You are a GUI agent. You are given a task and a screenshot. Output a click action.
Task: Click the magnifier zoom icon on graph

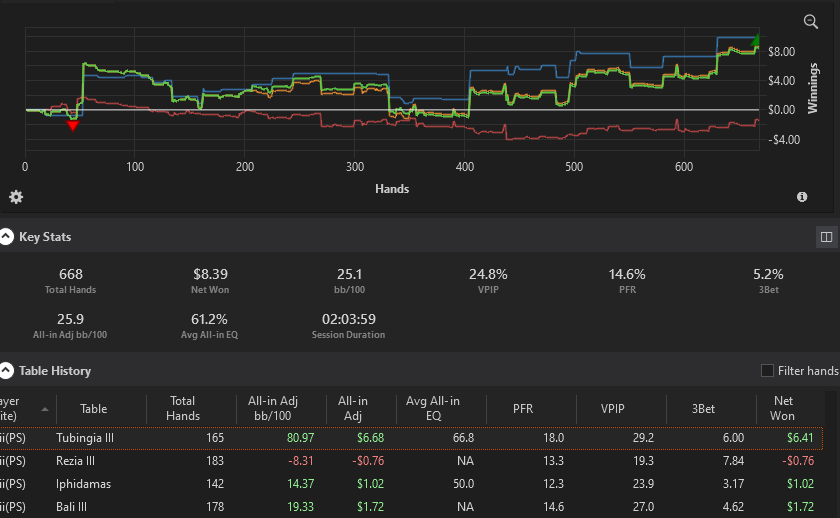811,21
